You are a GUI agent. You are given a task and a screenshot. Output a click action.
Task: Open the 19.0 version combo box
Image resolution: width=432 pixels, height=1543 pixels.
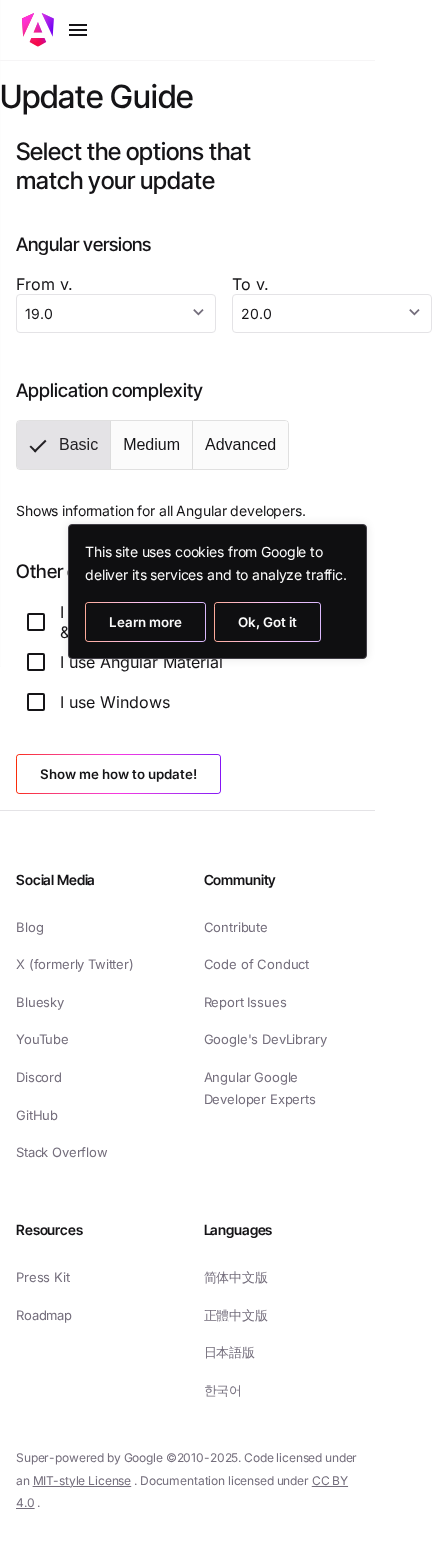point(116,313)
